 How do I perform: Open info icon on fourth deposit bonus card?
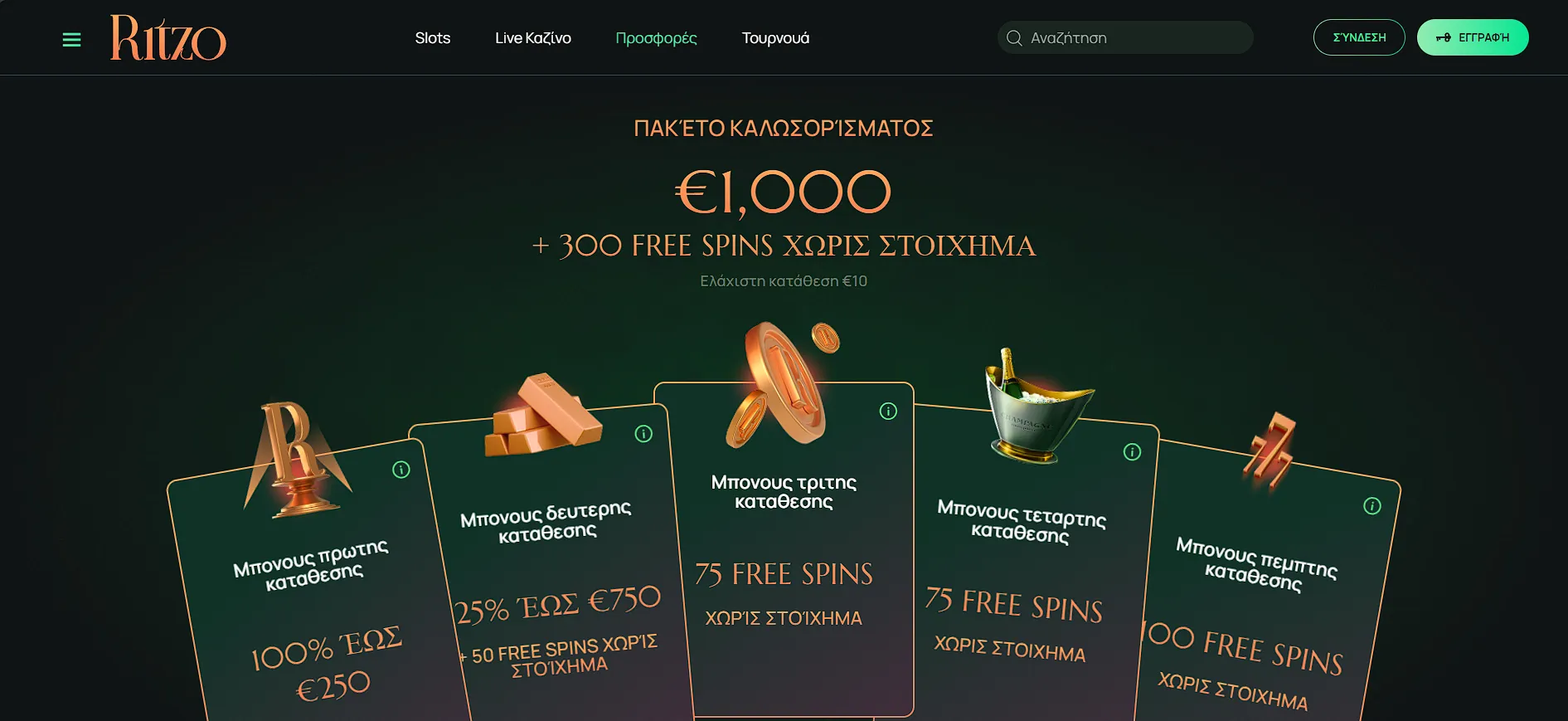[x=1132, y=452]
